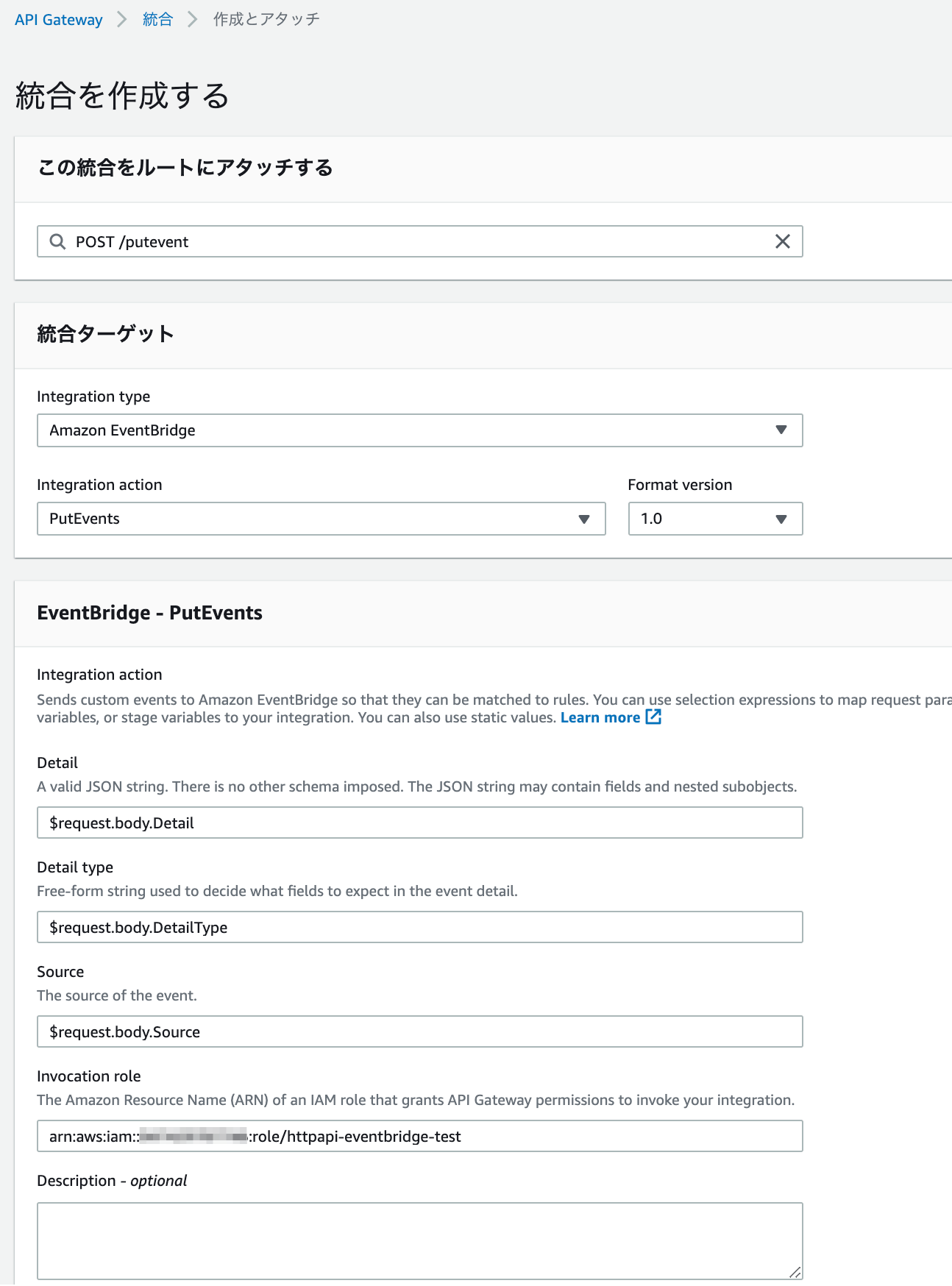Open the Integration action dropdown showing PutEvents
The height and width of the screenshot is (1286, 952).
point(320,519)
